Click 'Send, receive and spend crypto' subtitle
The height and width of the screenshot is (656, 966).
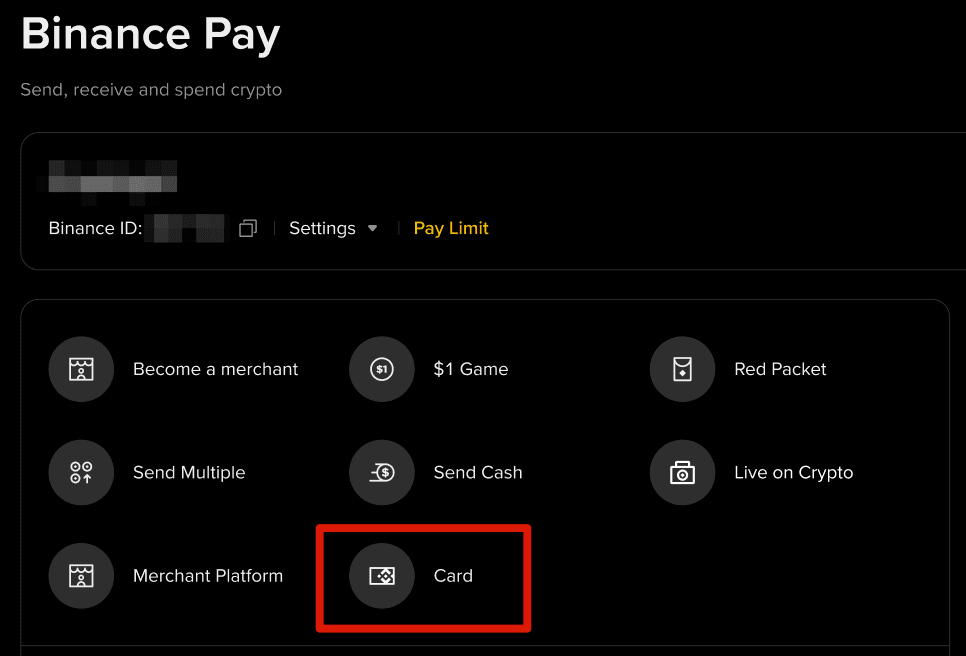point(151,90)
